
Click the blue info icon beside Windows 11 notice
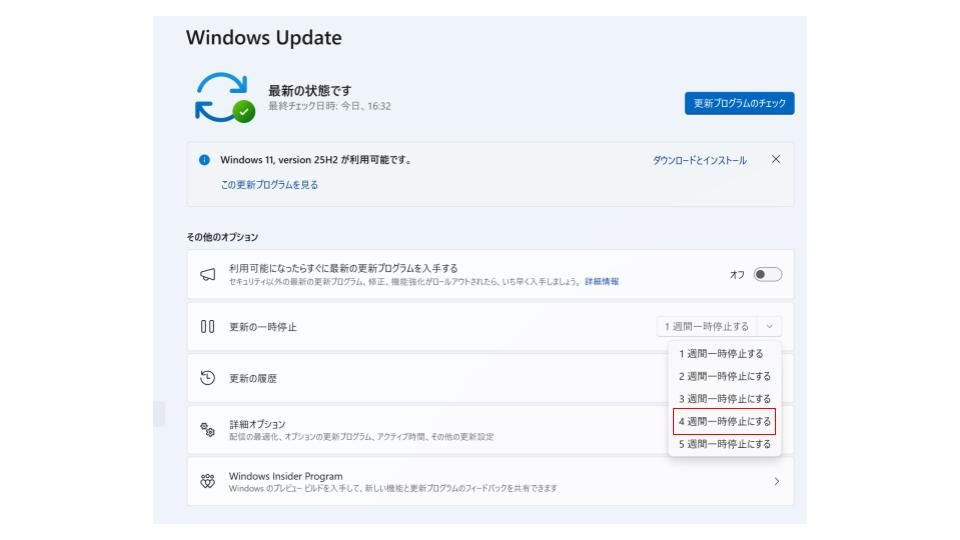[x=204, y=160]
